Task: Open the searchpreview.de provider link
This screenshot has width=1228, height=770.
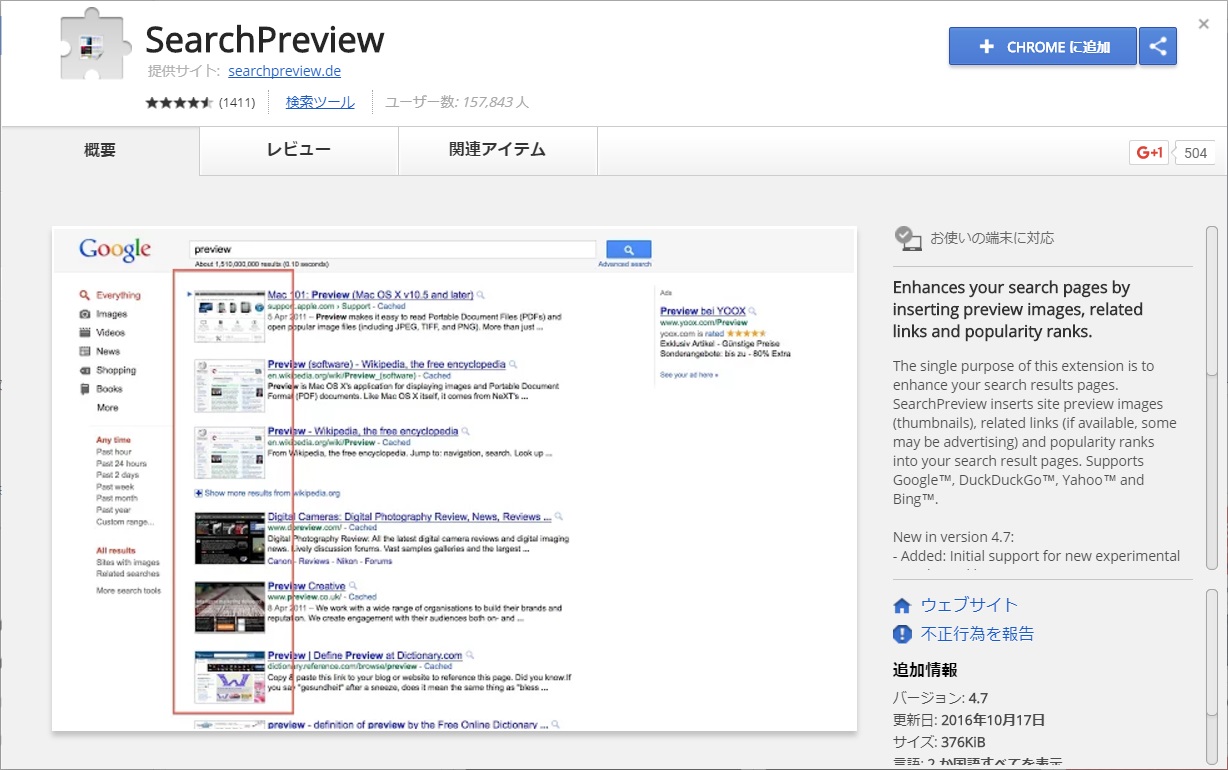Action: coord(283,71)
